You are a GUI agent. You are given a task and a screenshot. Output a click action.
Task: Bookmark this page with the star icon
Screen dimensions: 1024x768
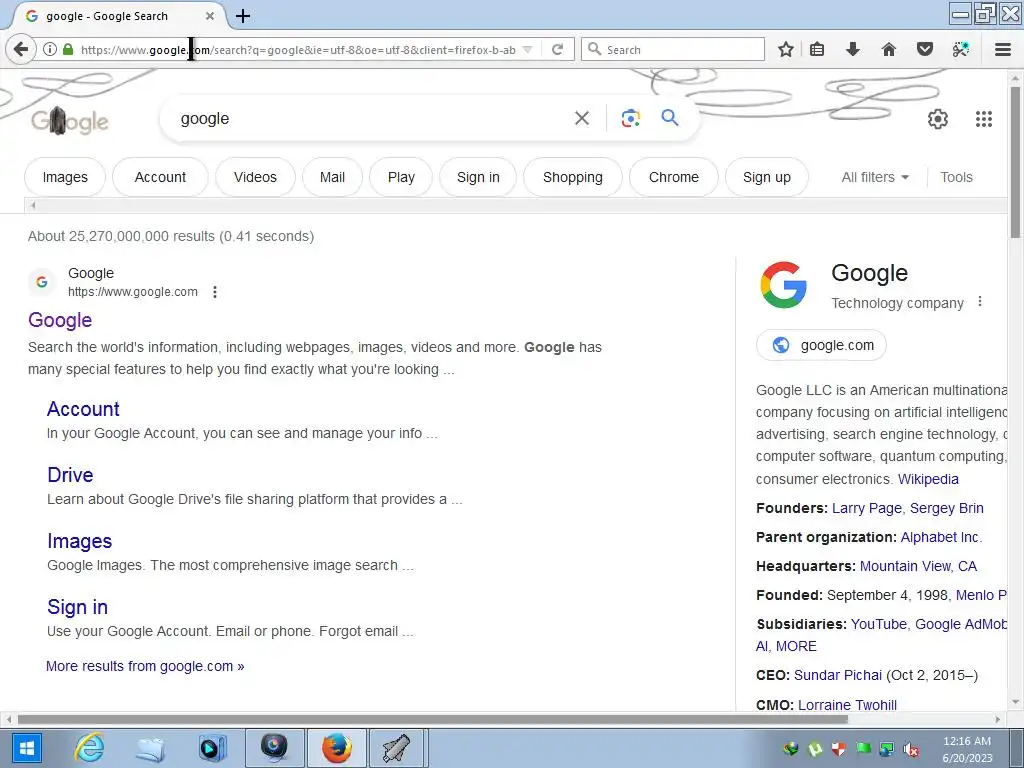[786, 49]
